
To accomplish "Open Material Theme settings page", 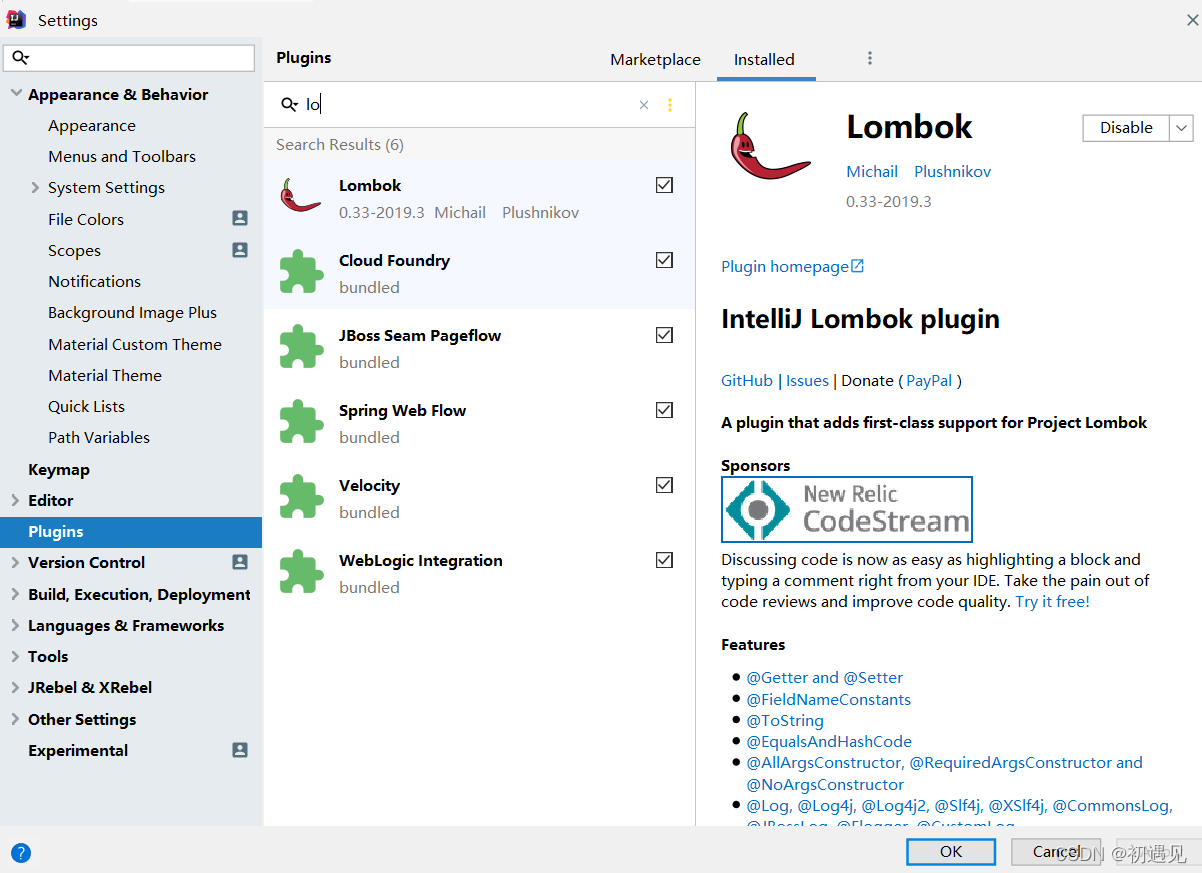I will 105,375.
